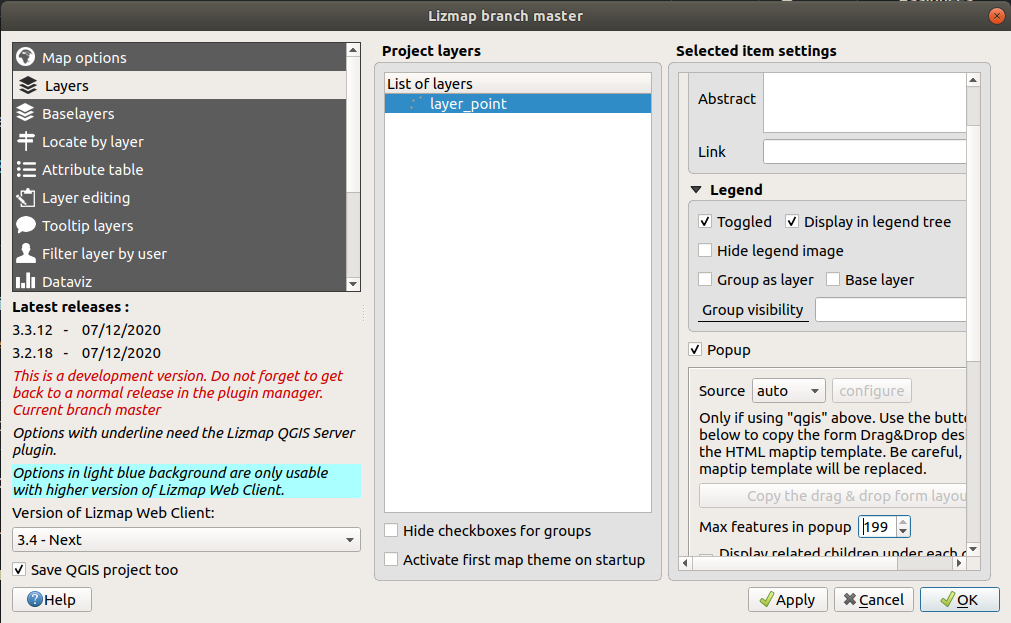Click the settings panel vertical scrollbar thumb
The image size is (1011, 623).
pyautogui.click(x=974, y=242)
